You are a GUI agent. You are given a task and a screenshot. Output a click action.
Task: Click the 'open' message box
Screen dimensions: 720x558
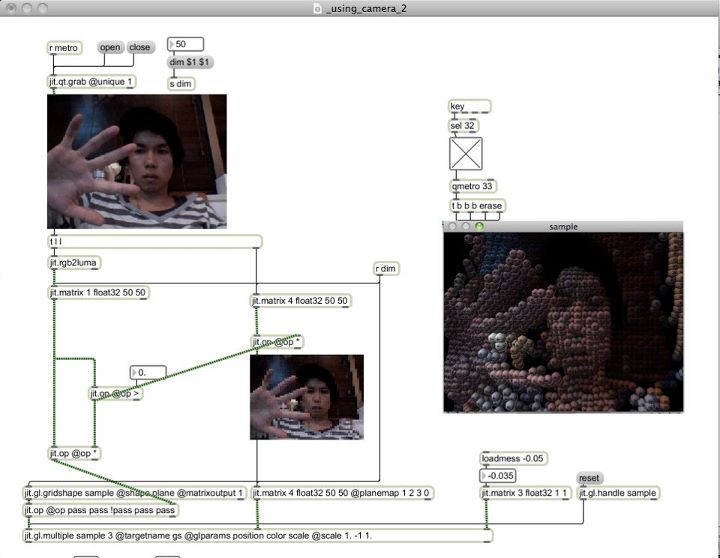point(110,47)
